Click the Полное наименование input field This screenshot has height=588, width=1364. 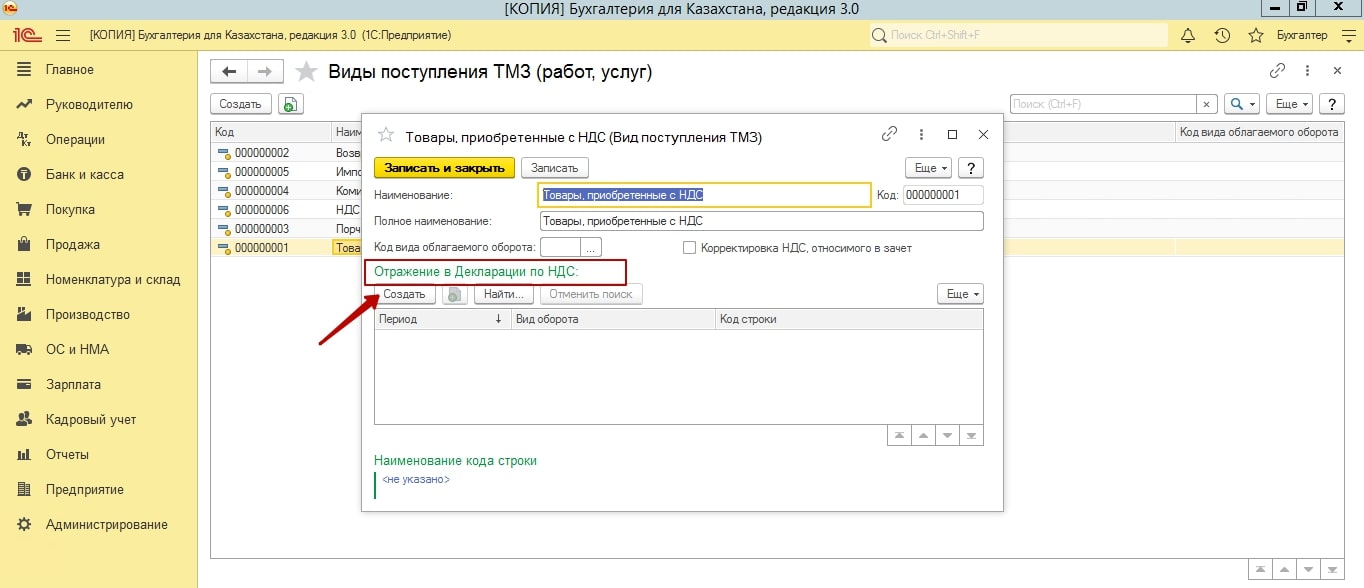(x=760, y=221)
